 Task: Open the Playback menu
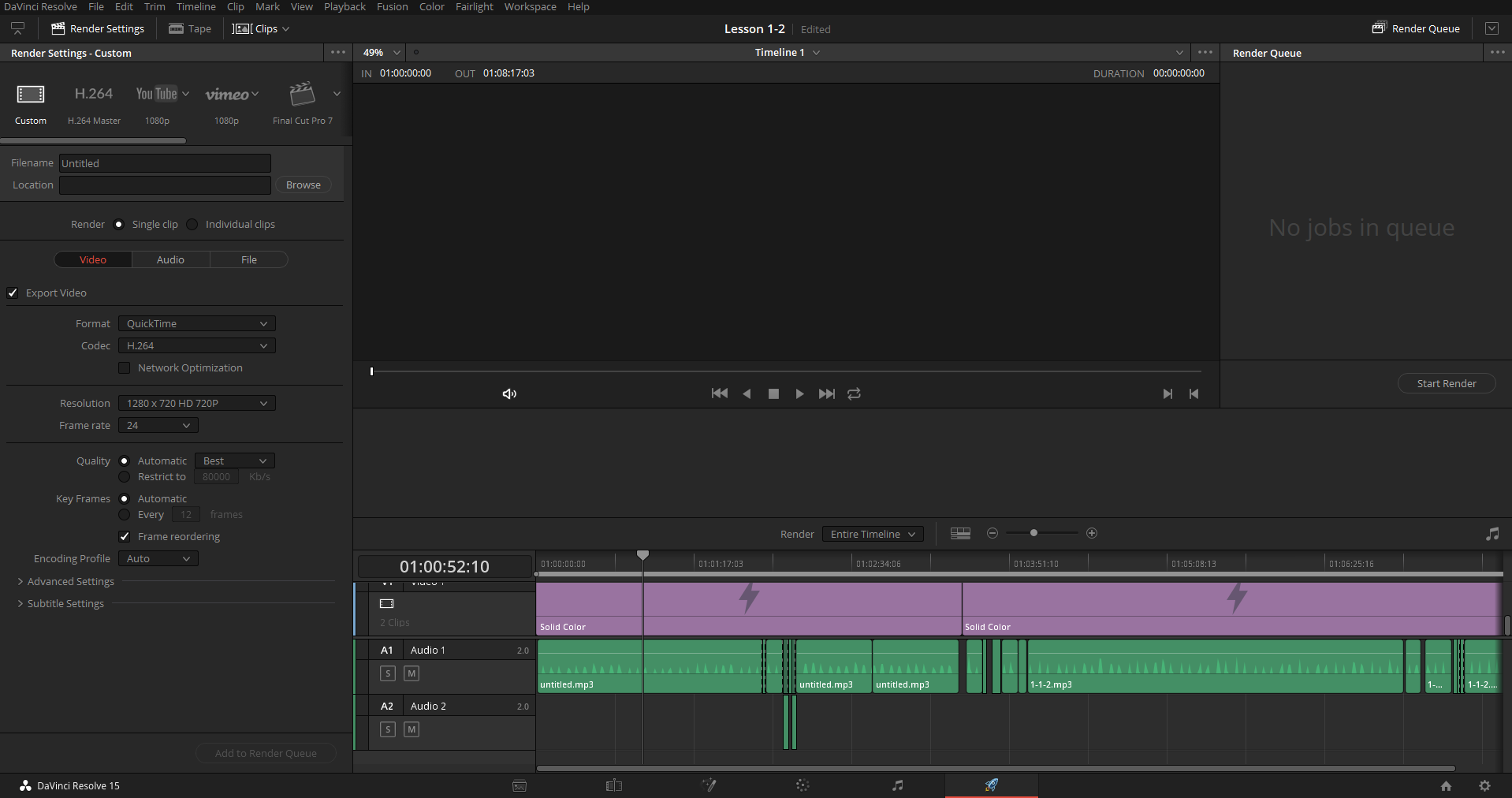[x=344, y=7]
